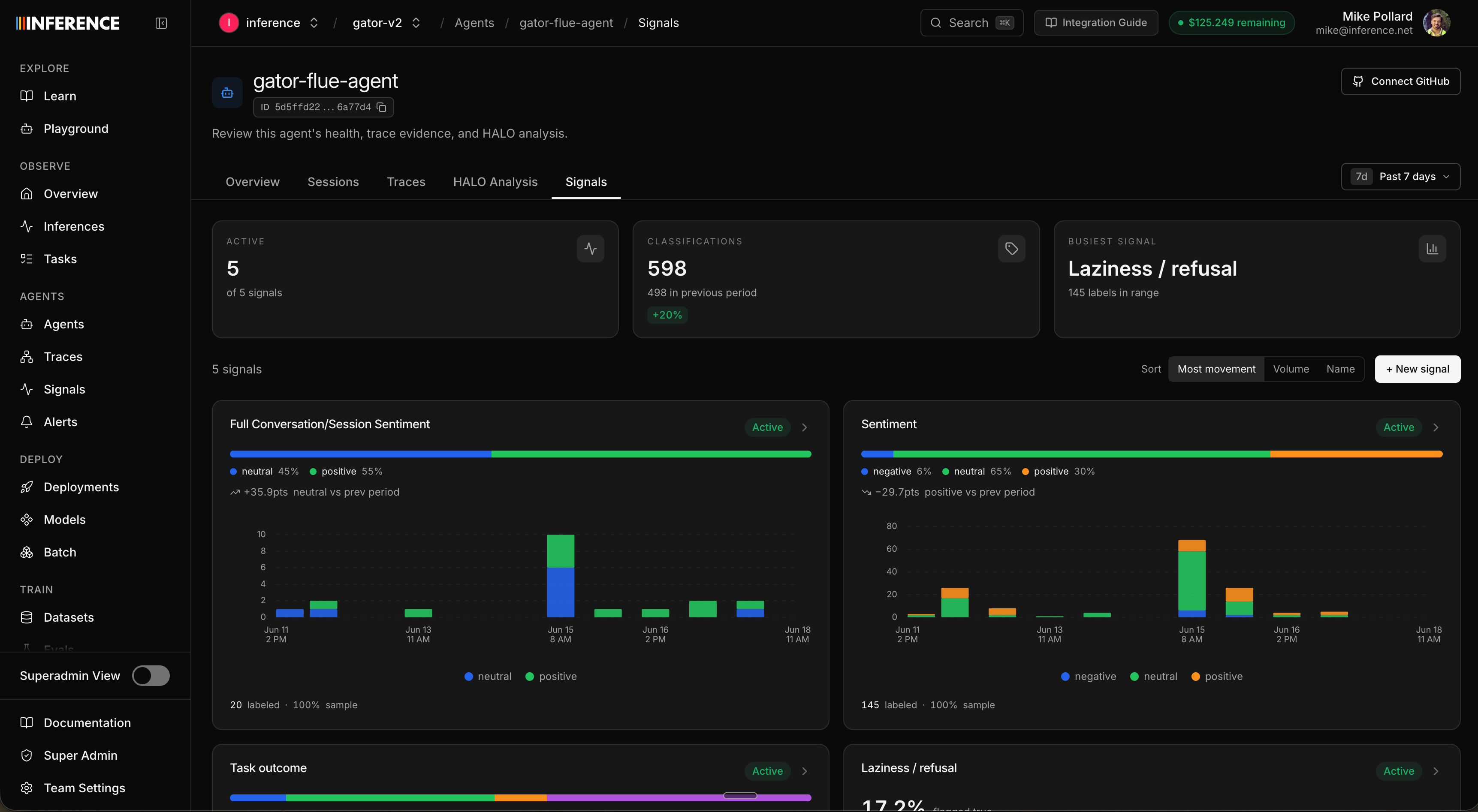The image size is (1478, 812).
Task: Open the Past 7 days range dropdown
Action: coord(1400,177)
